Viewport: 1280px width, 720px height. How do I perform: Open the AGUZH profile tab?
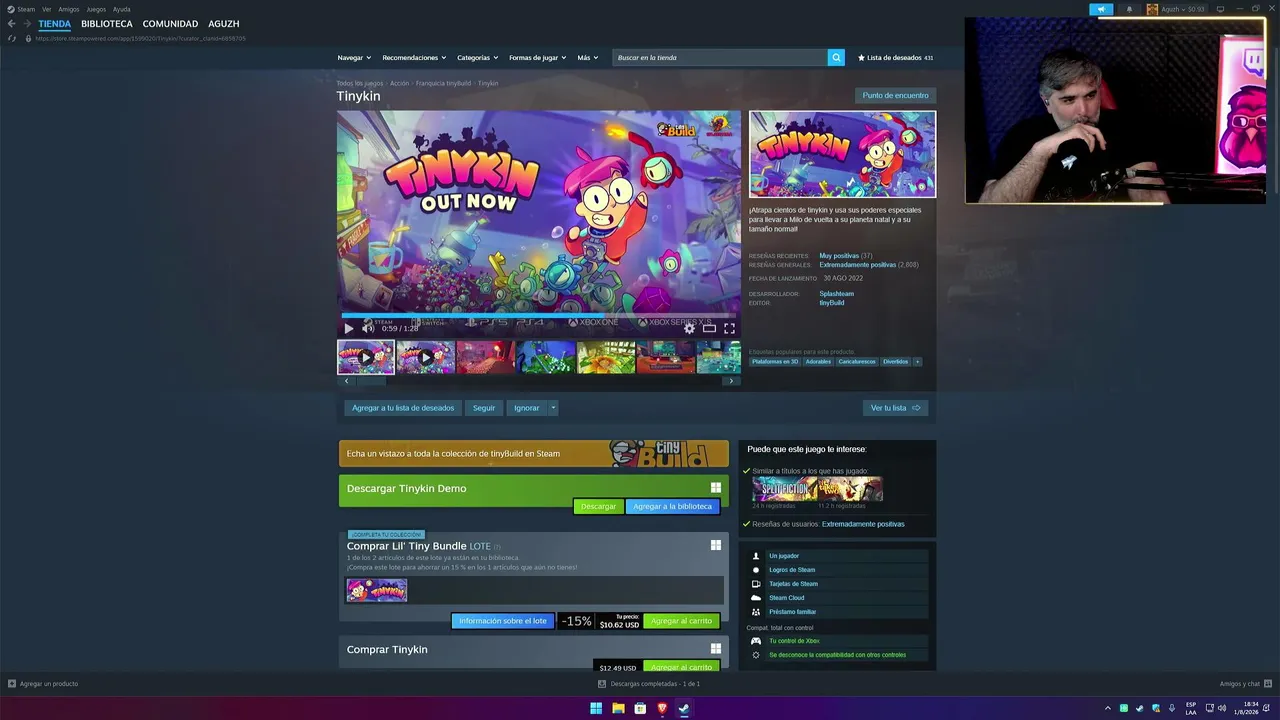[224, 24]
